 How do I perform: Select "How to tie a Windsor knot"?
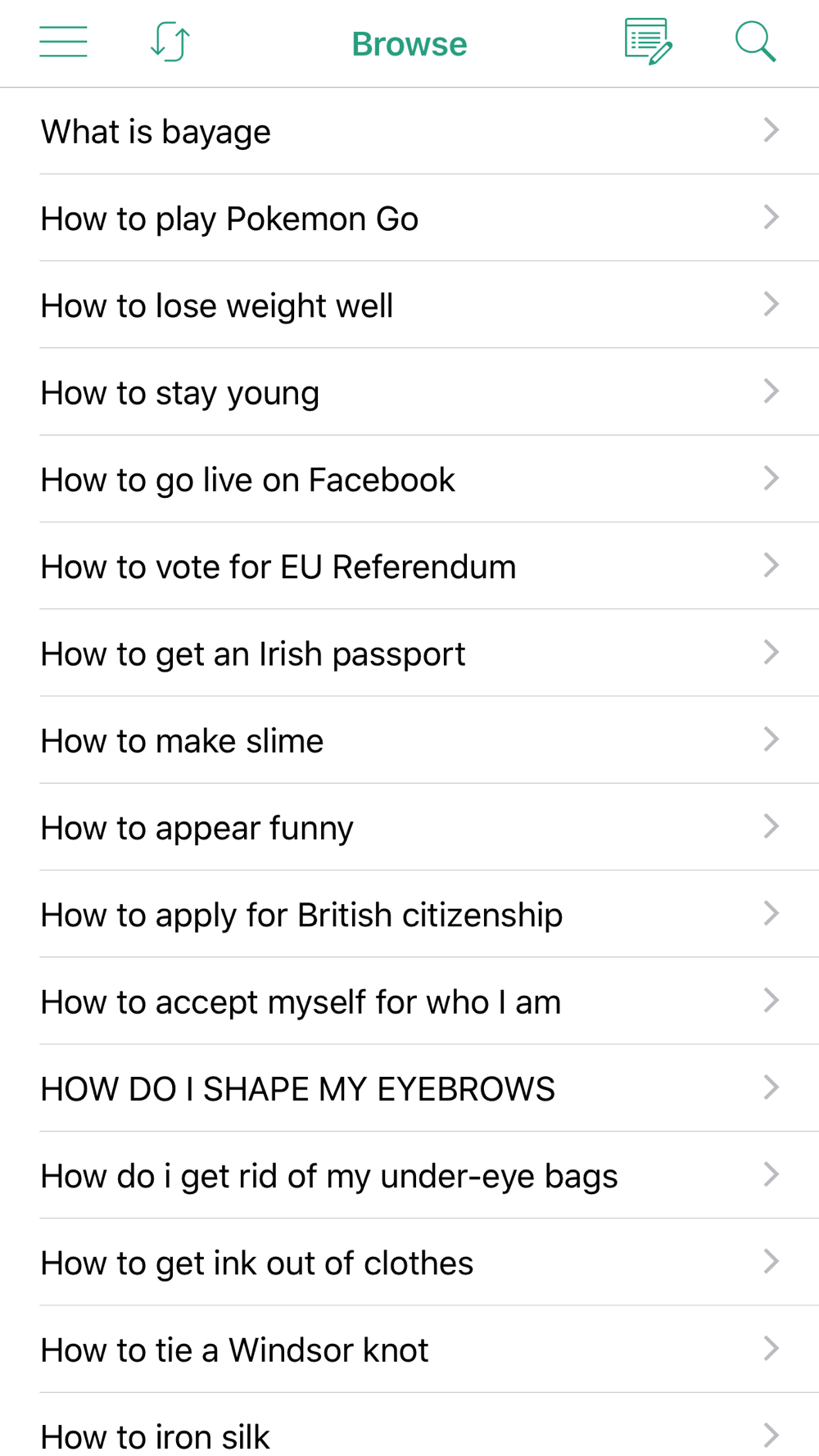point(409,1349)
